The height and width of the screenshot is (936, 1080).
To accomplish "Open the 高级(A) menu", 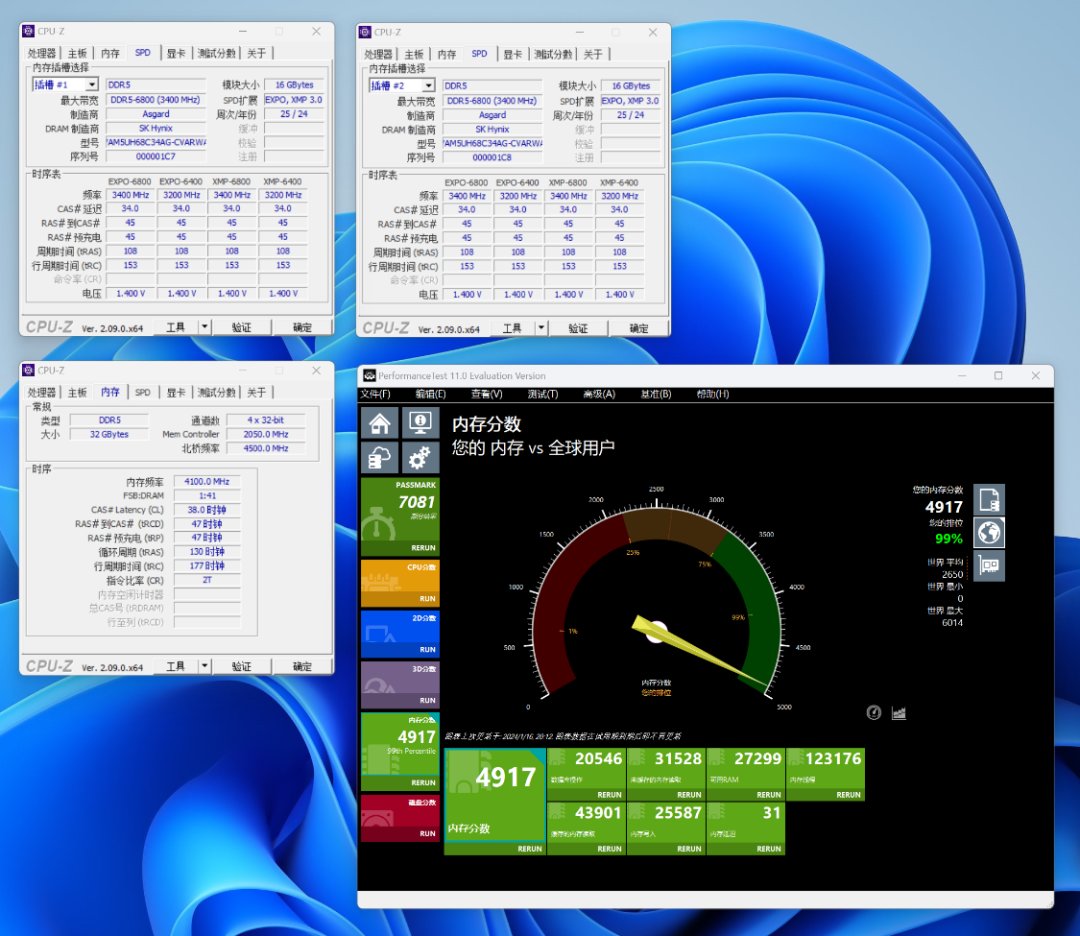I will coord(598,394).
